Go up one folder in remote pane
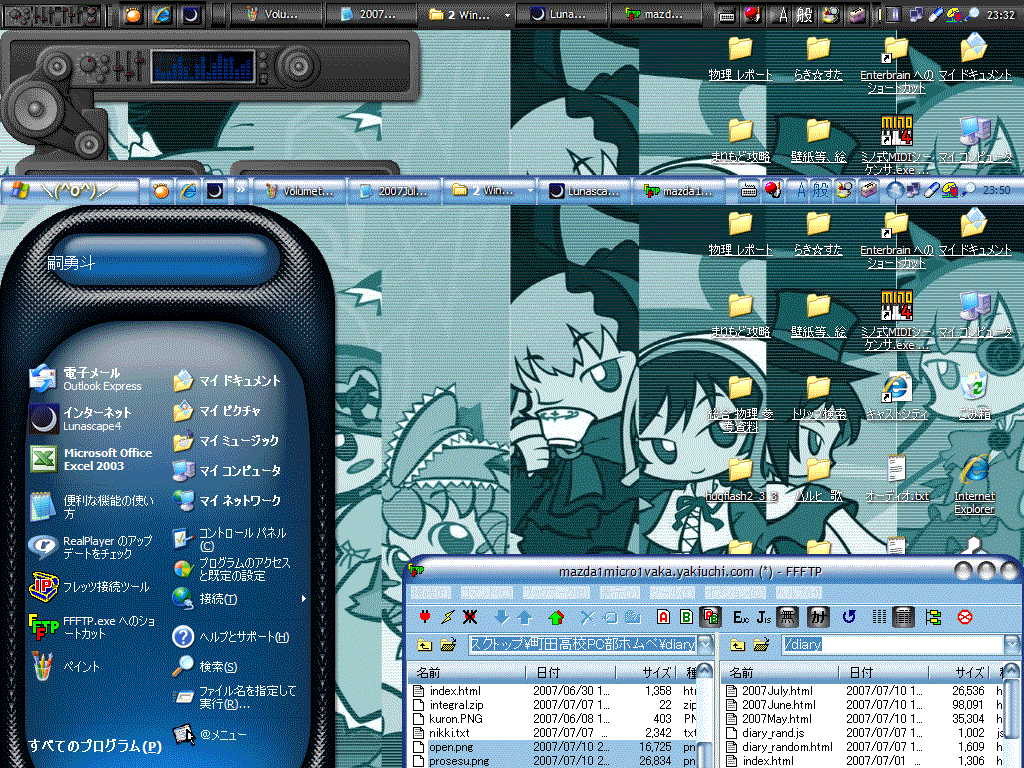 click(x=737, y=645)
